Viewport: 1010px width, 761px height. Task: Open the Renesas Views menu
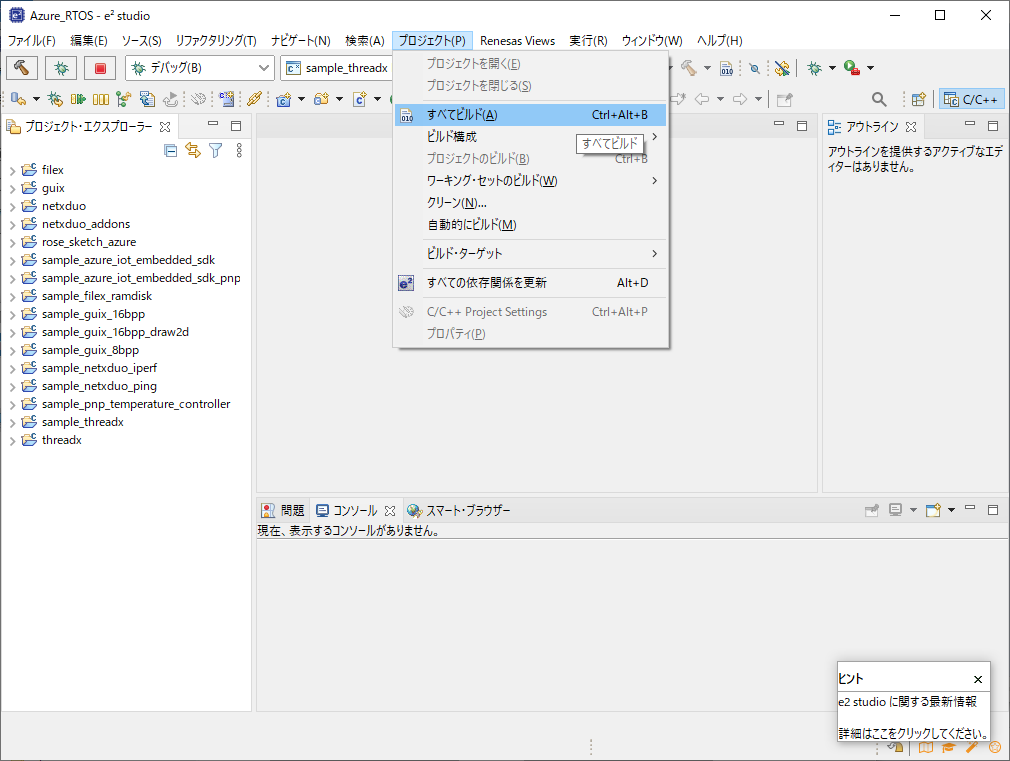click(x=517, y=41)
